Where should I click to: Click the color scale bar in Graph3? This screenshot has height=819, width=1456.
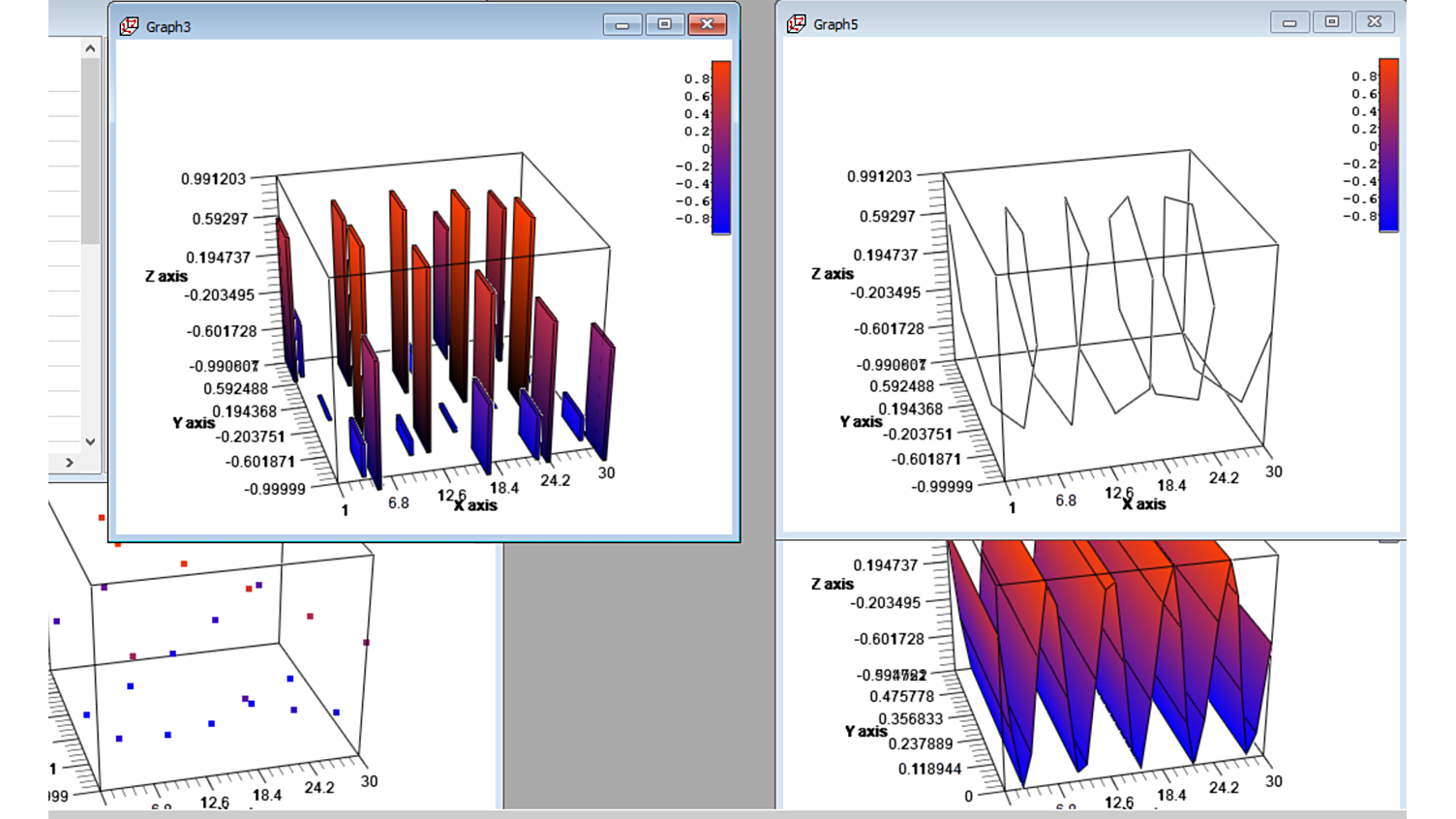point(721,147)
